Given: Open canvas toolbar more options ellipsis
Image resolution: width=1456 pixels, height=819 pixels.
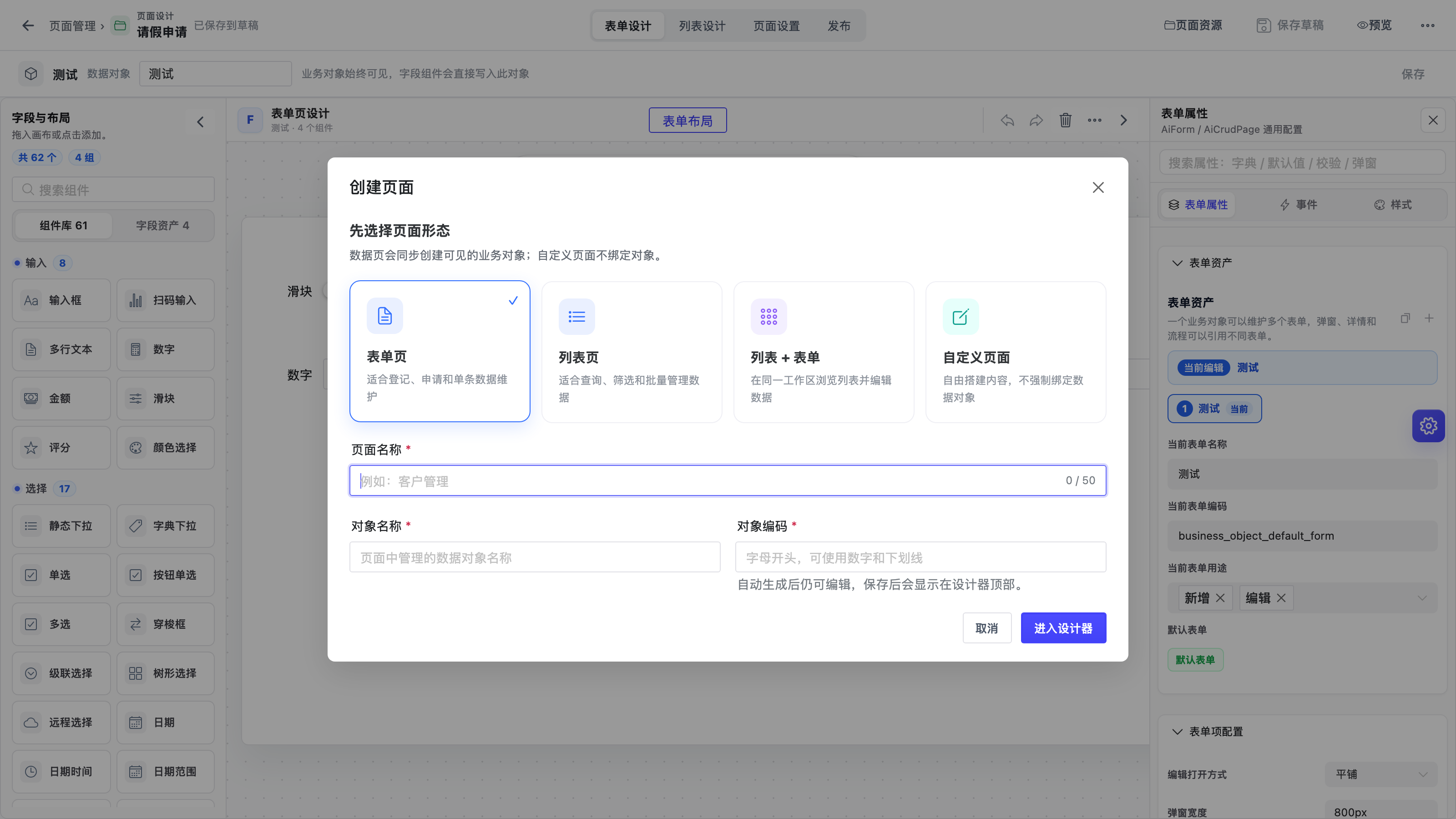Looking at the screenshot, I should click(1095, 121).
